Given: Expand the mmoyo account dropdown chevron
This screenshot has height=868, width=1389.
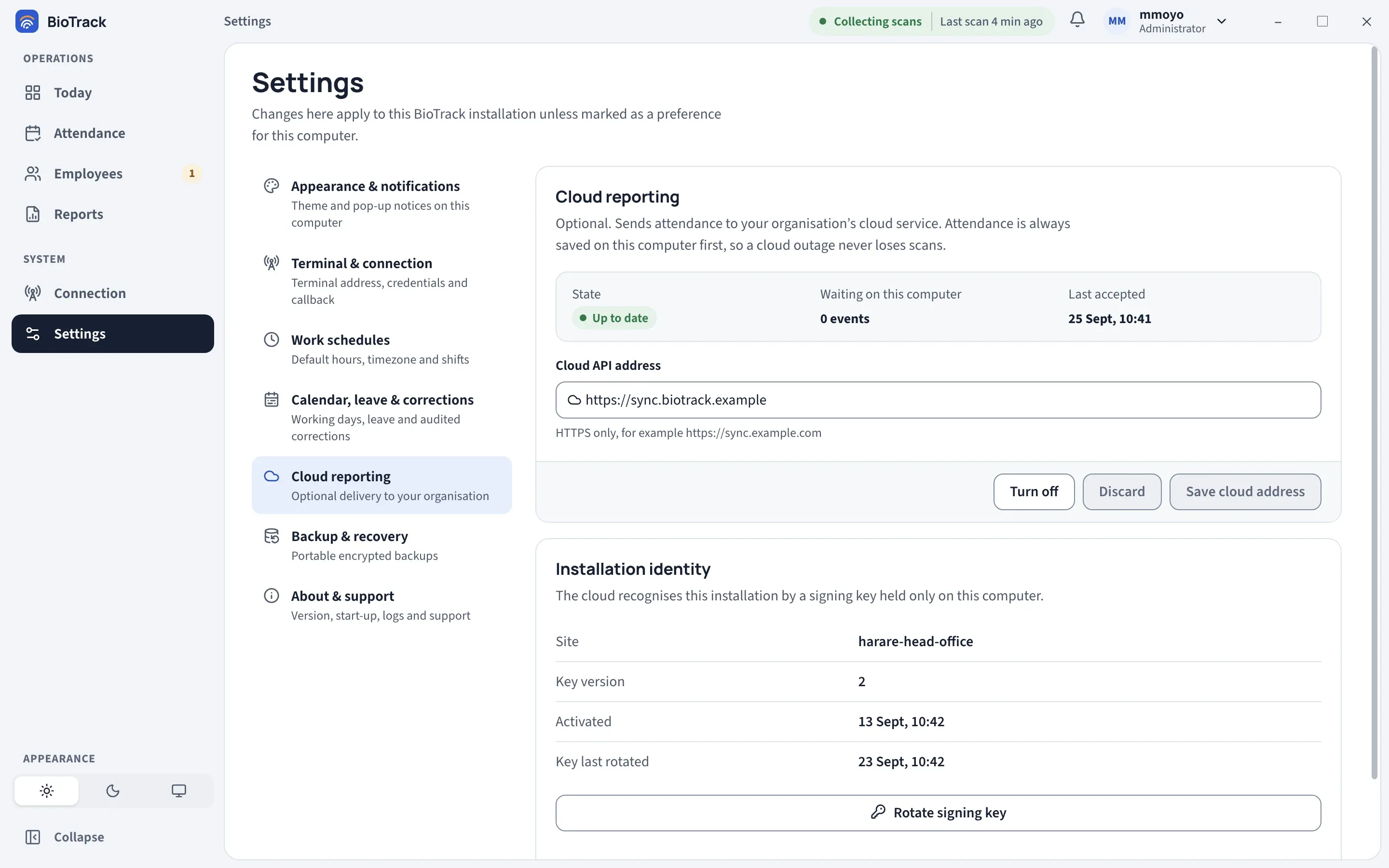Looking at the screenshot, I should tap(1221, 21).
